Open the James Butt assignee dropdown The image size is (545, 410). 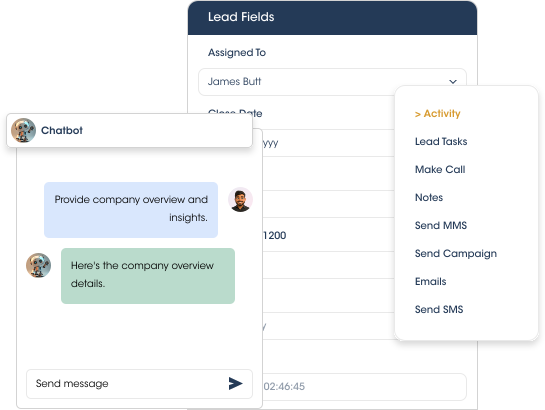332,82
